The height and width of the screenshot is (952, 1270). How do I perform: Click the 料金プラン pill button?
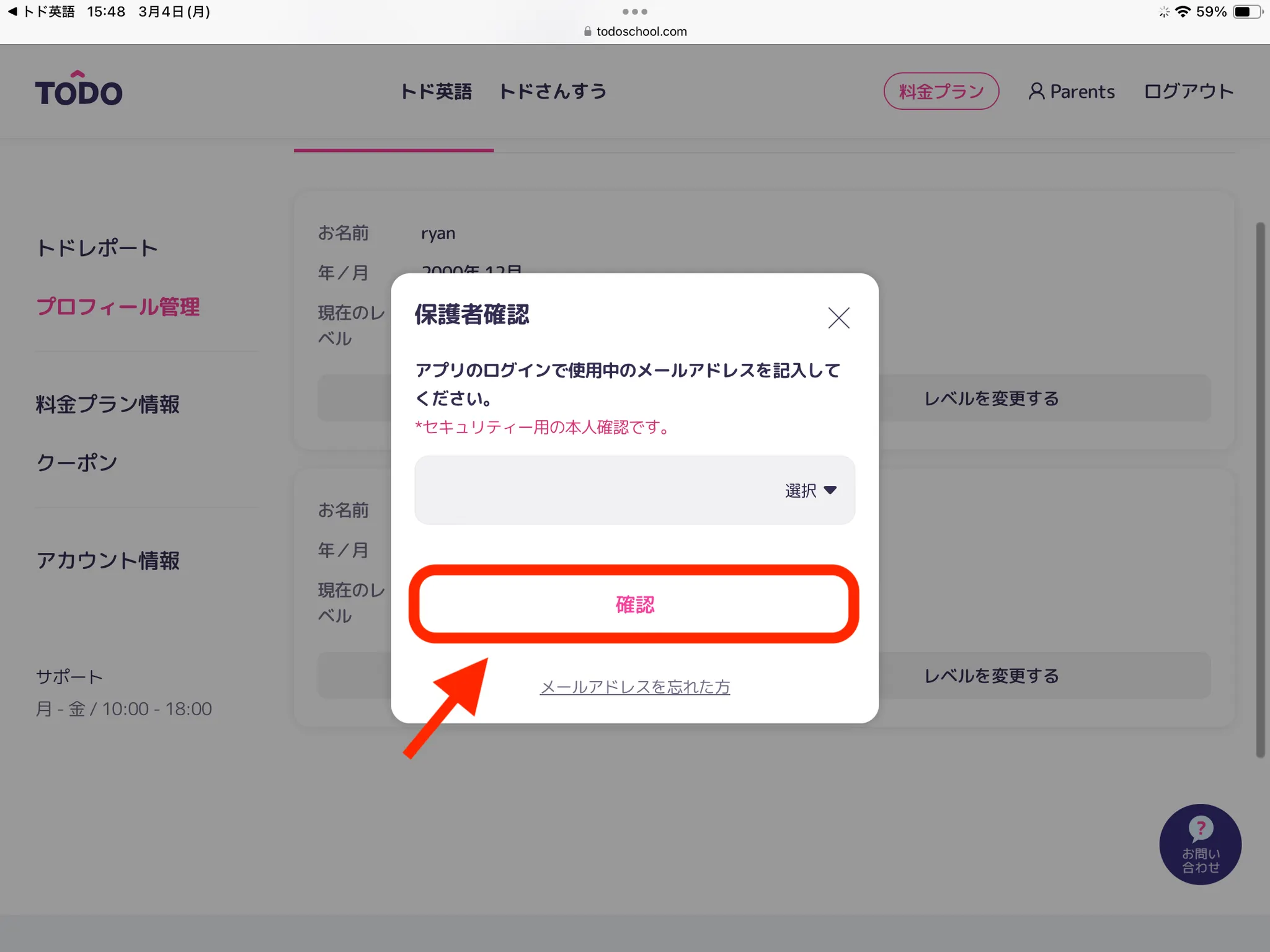(x=941, y=92)
